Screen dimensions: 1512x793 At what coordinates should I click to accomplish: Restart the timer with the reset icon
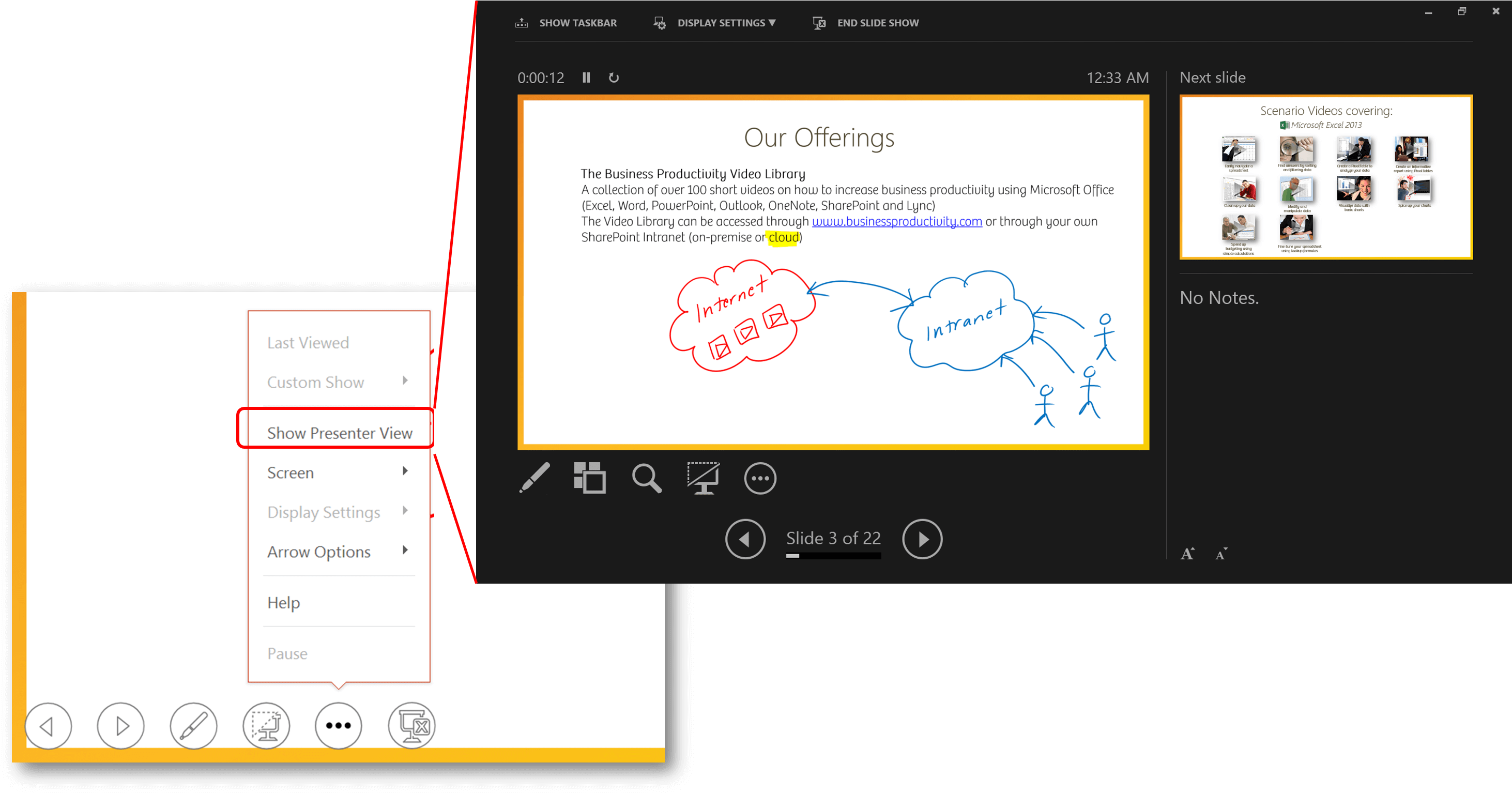pyautogui.click(x=614, y=78)
